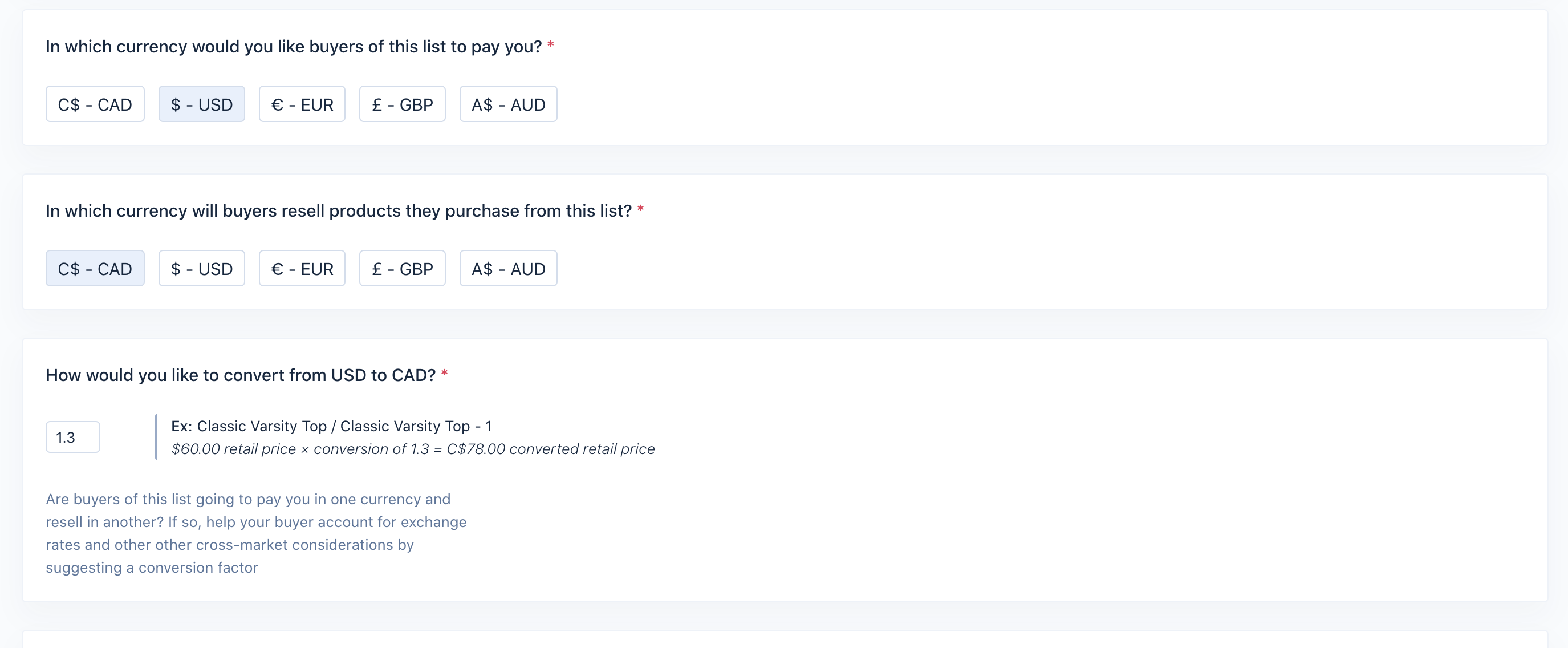
Task: Click the converted retail price formula text
Action: tap(413, 449)
